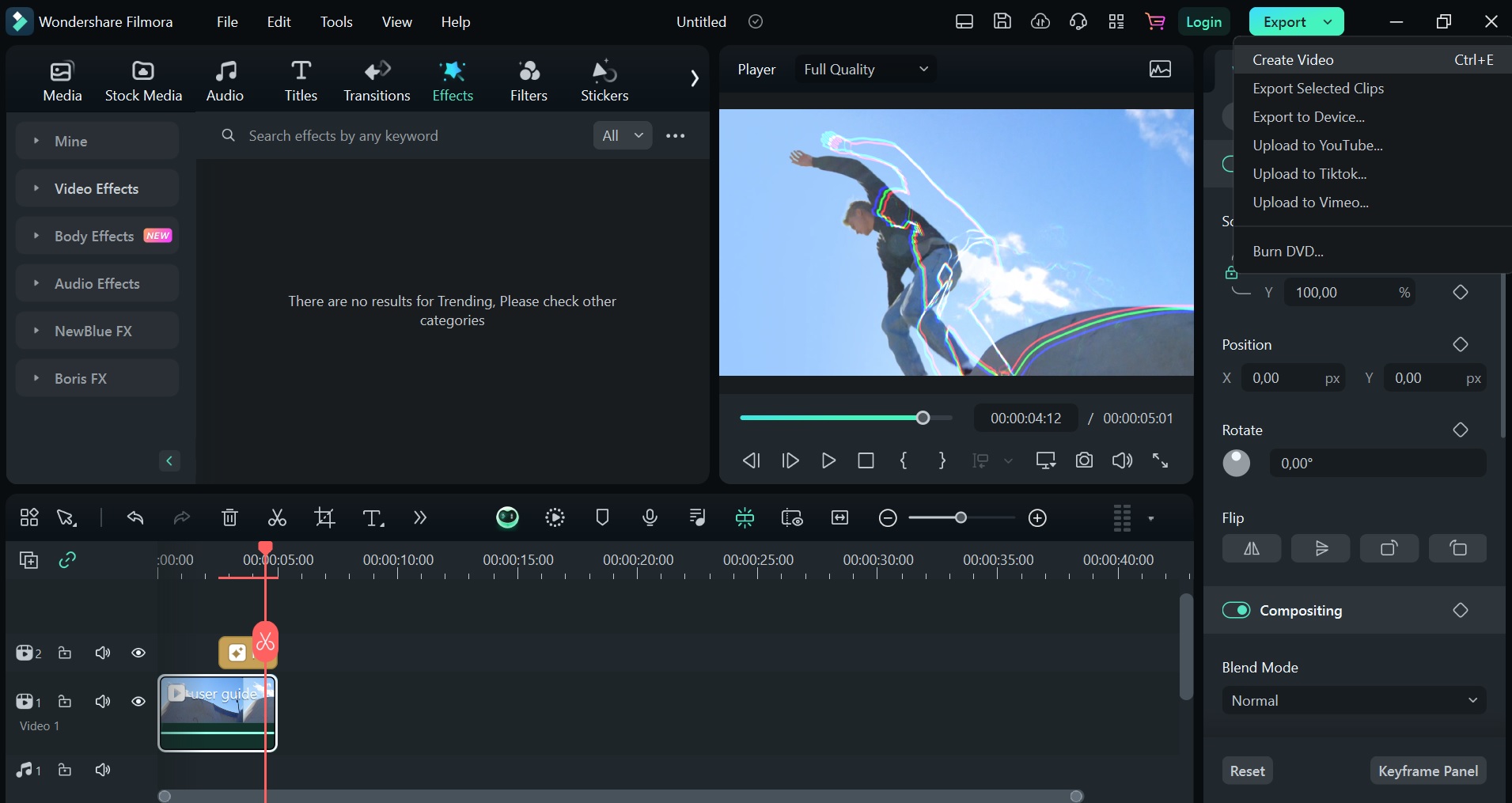
Task: Open the Blend Mode Normal dropdown
Action: (x=1354, y=701)
